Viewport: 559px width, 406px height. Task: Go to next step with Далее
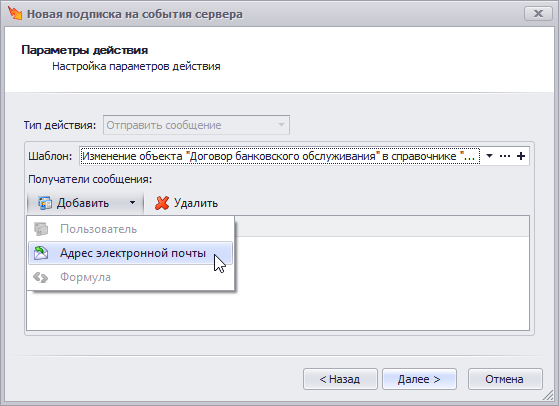pos(419,379)
